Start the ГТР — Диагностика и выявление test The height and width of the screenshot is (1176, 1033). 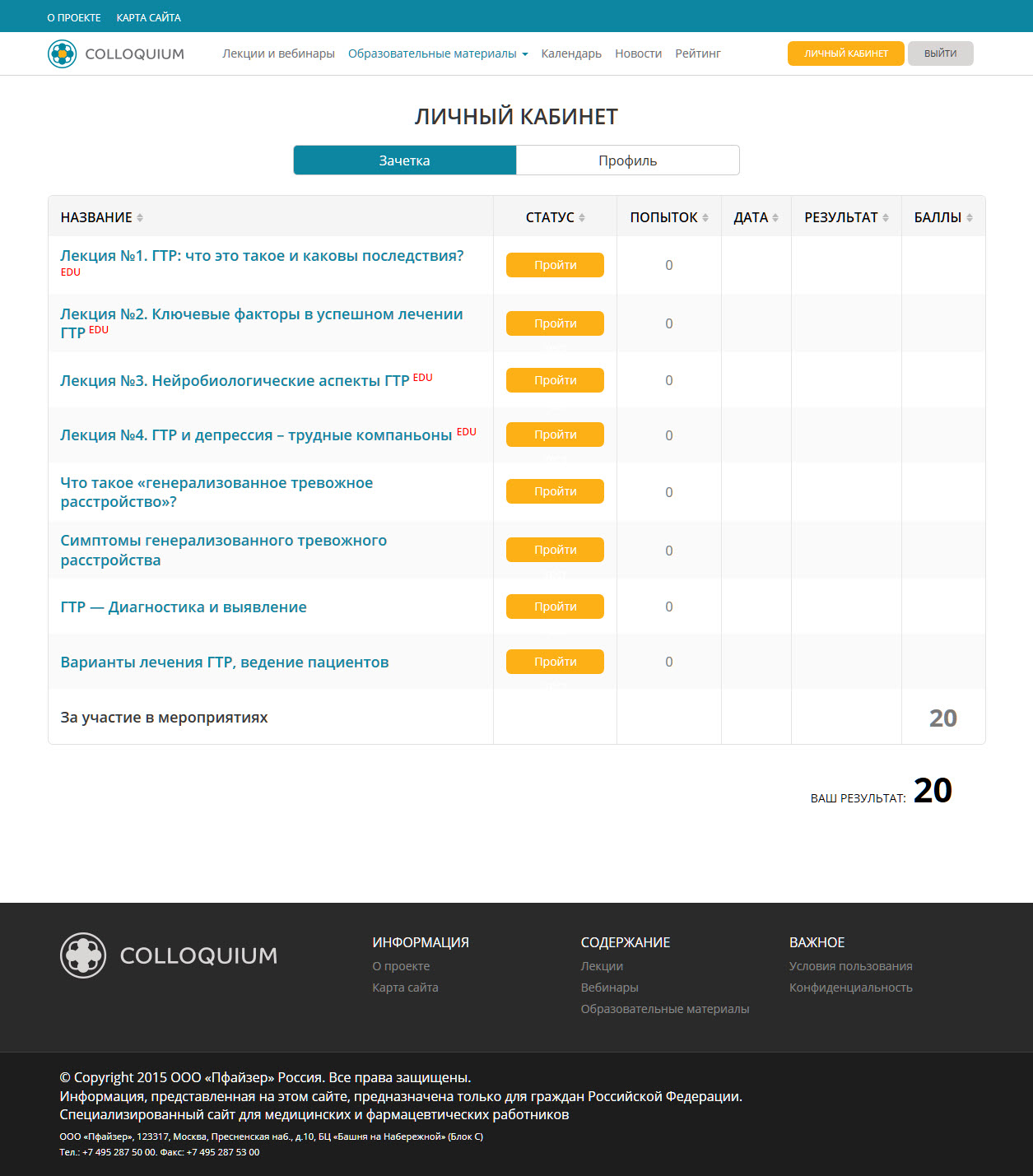pos(555,607)
